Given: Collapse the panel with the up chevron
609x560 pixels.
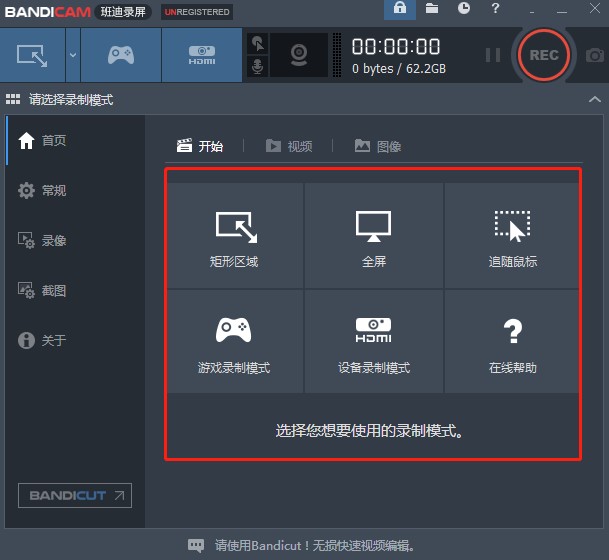Looking at the screenshot, I should (595, 99).
